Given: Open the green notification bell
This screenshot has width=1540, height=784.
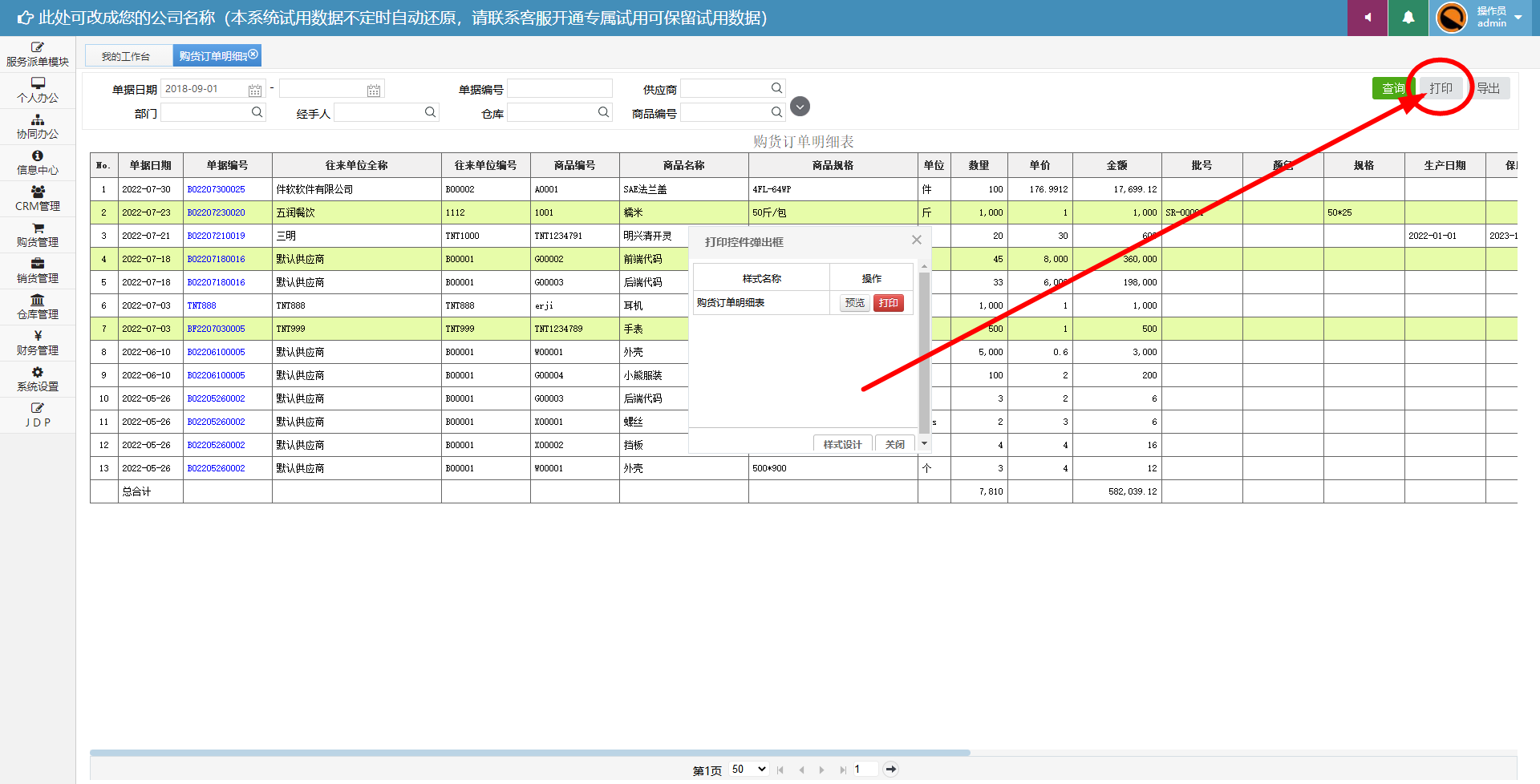Looking at the screenshot, I should 1408,18.
